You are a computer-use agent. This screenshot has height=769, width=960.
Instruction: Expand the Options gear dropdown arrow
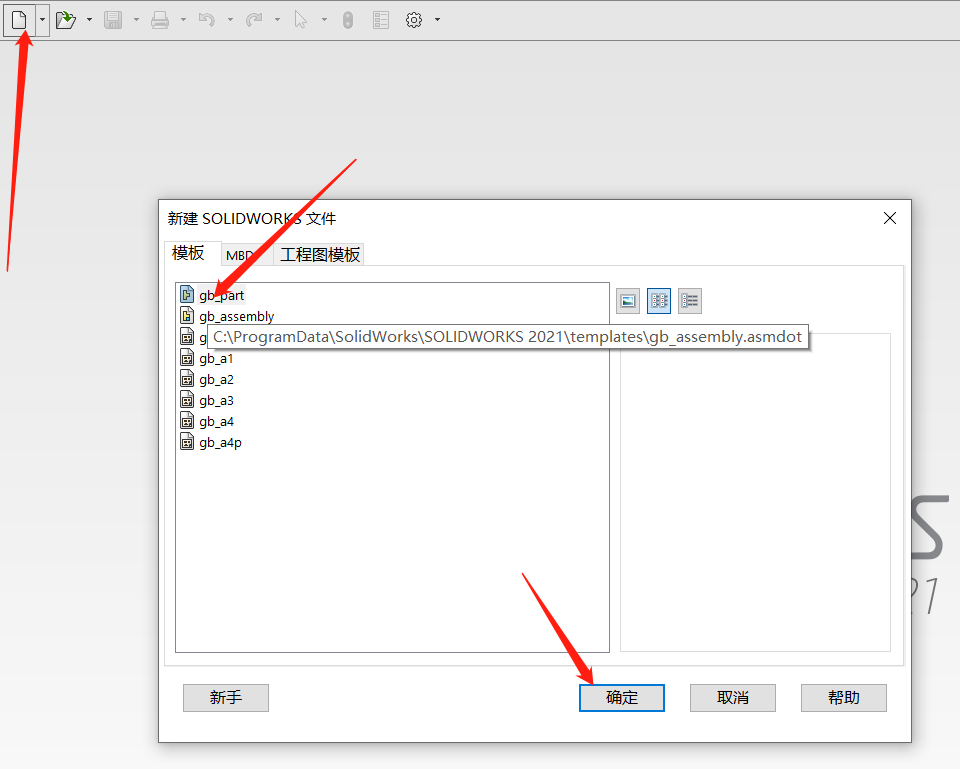[x=437, y=20]
